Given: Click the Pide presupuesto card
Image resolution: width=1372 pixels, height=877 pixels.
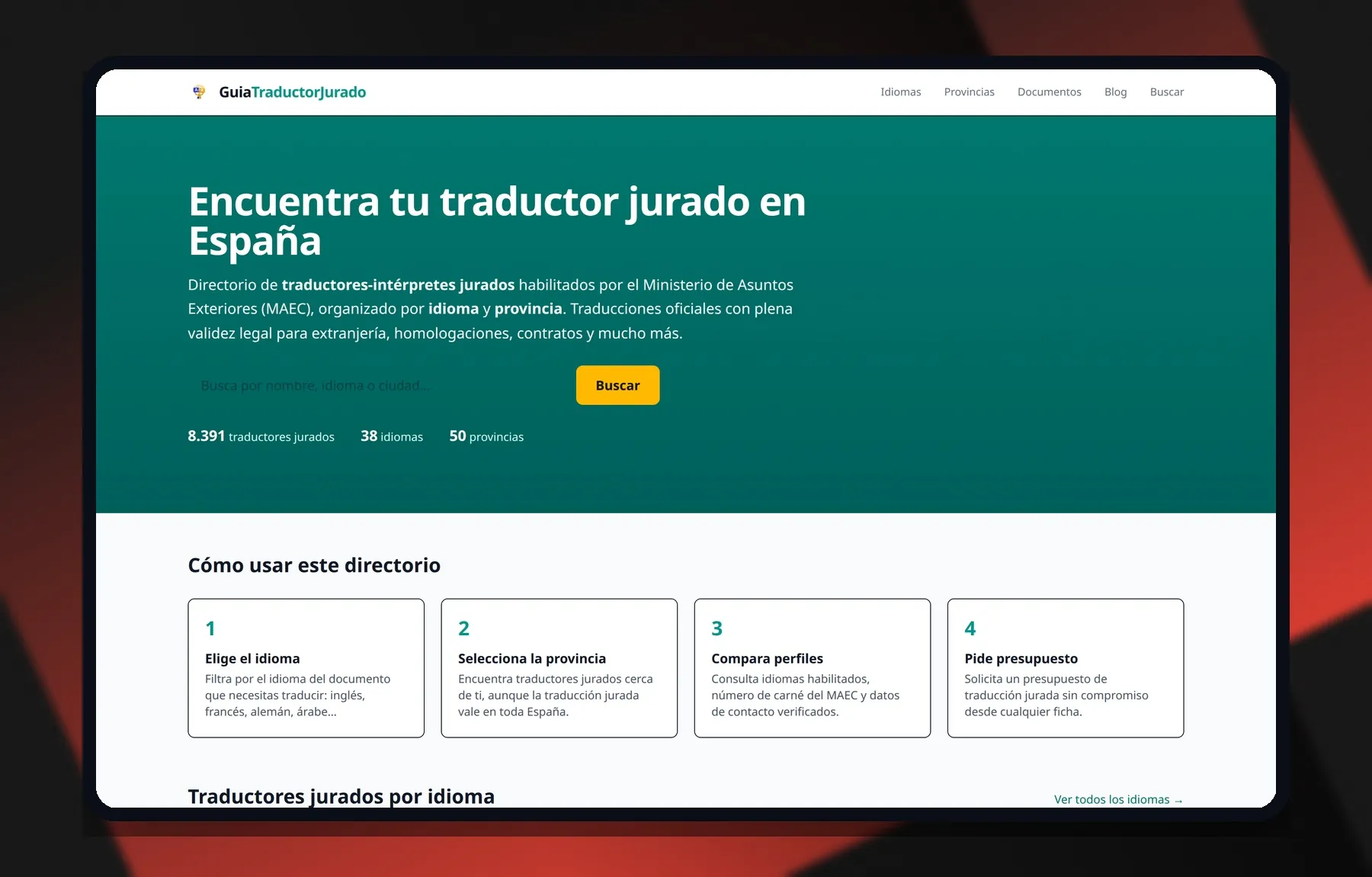Looking at the screenshot, I should click(x=1066, y=668).
